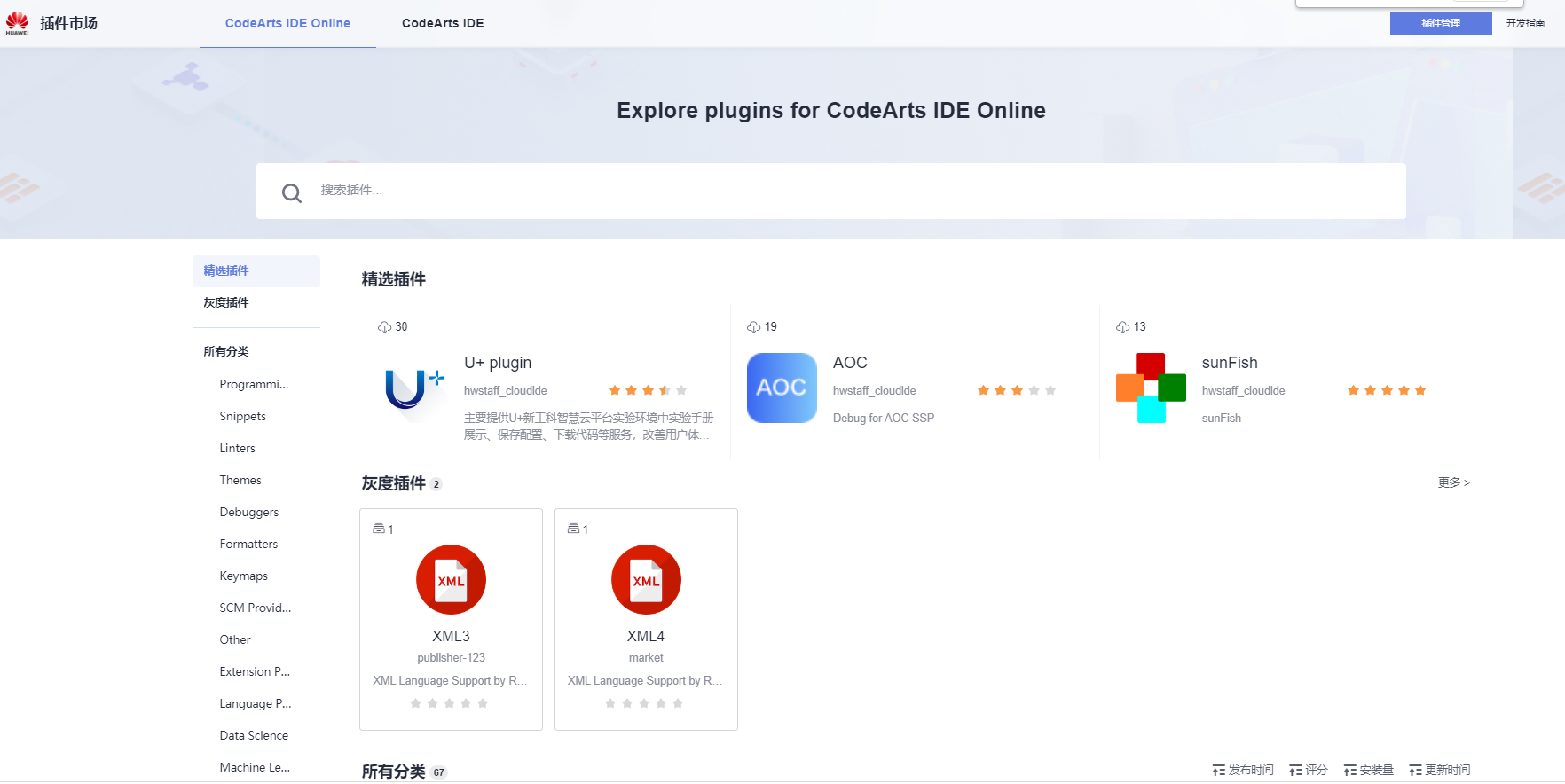Sort plugins by 评分 (rating)
Viewport: 1565px width, 784px height.
tap(1308, 770)
